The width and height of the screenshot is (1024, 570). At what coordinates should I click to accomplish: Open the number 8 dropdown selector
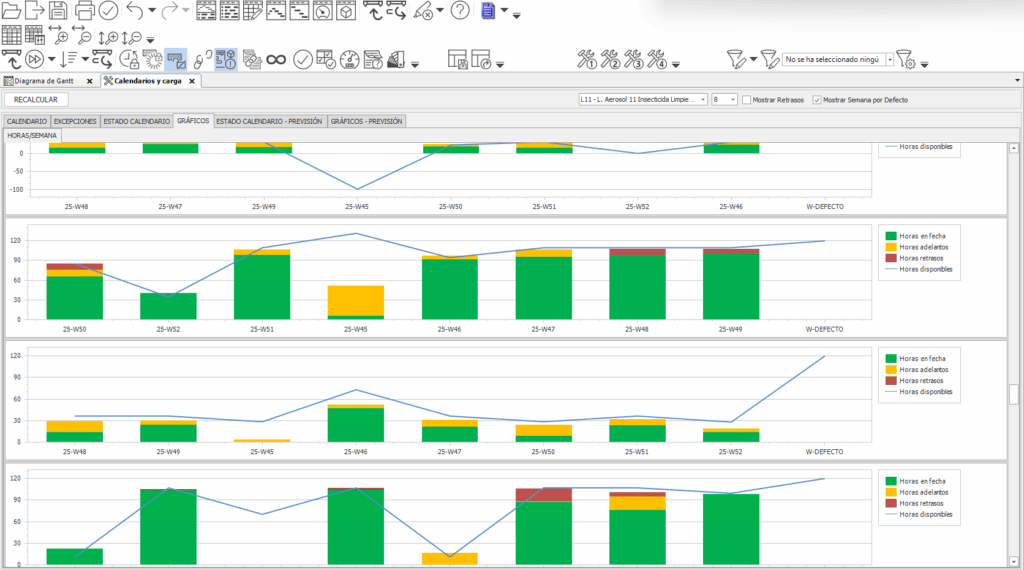733,100
